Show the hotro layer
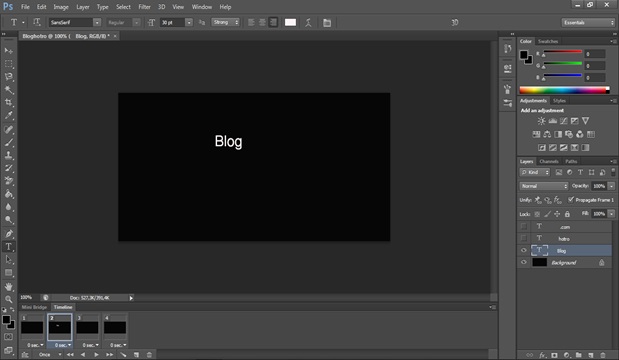Image resolution: width=619 pixels, height=360 pixels. (x=523, y=238)
